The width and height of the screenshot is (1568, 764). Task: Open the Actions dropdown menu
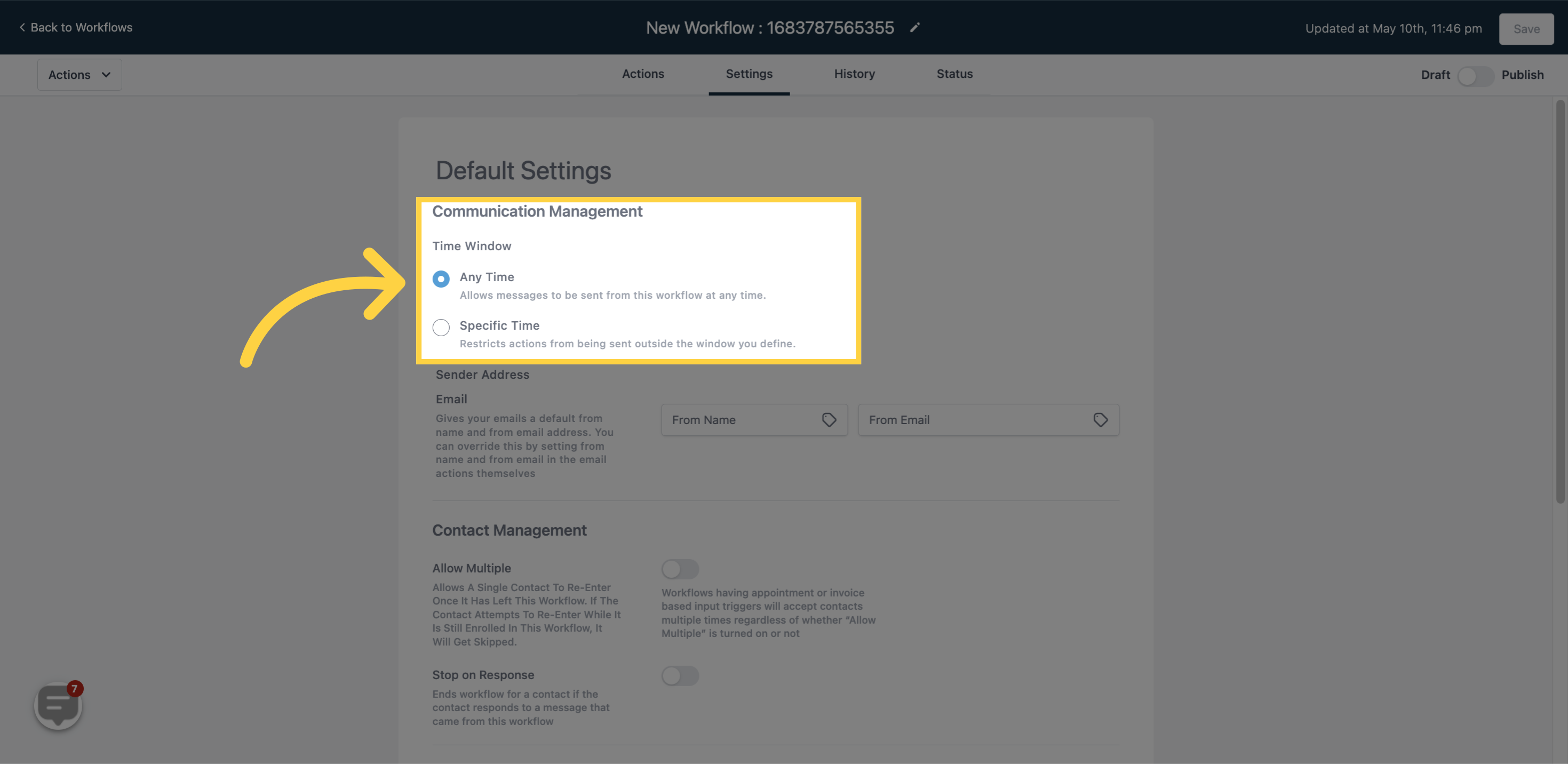[79, 74]
